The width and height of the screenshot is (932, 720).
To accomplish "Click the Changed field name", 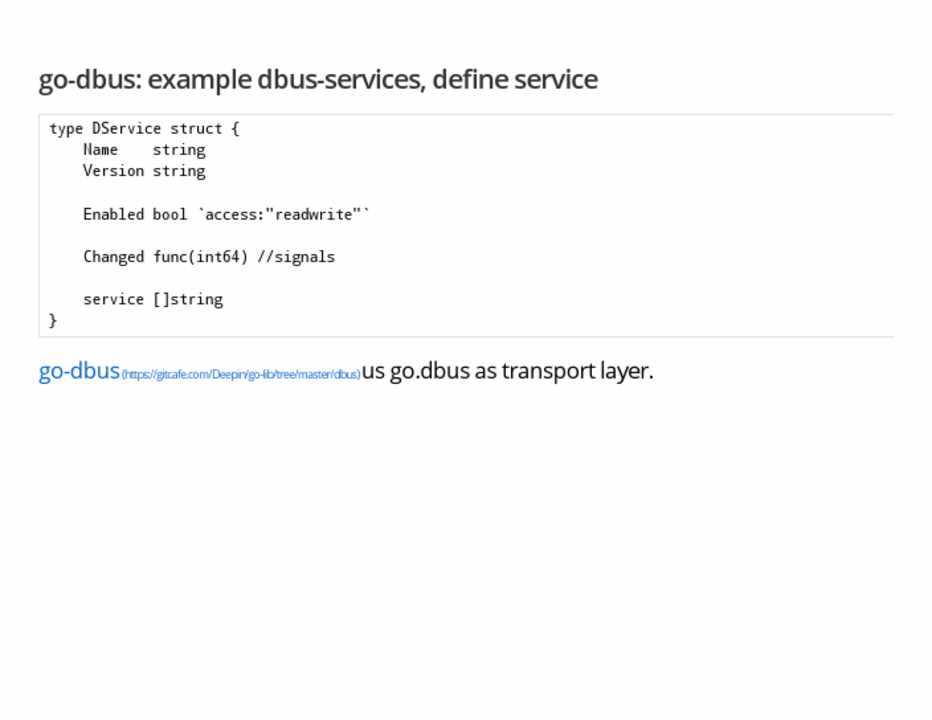I will 113,257.
